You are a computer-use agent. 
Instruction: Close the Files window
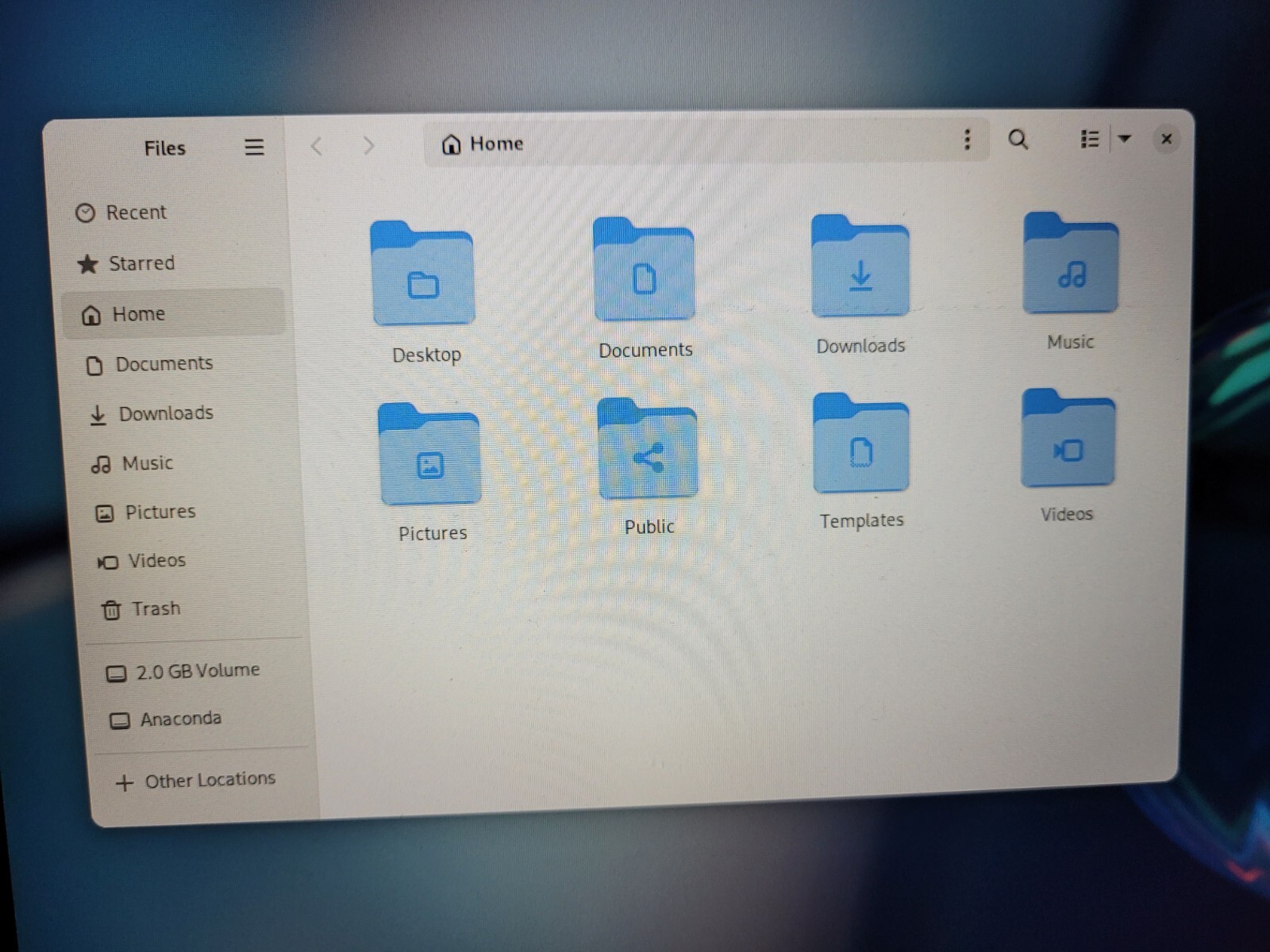1166,139
